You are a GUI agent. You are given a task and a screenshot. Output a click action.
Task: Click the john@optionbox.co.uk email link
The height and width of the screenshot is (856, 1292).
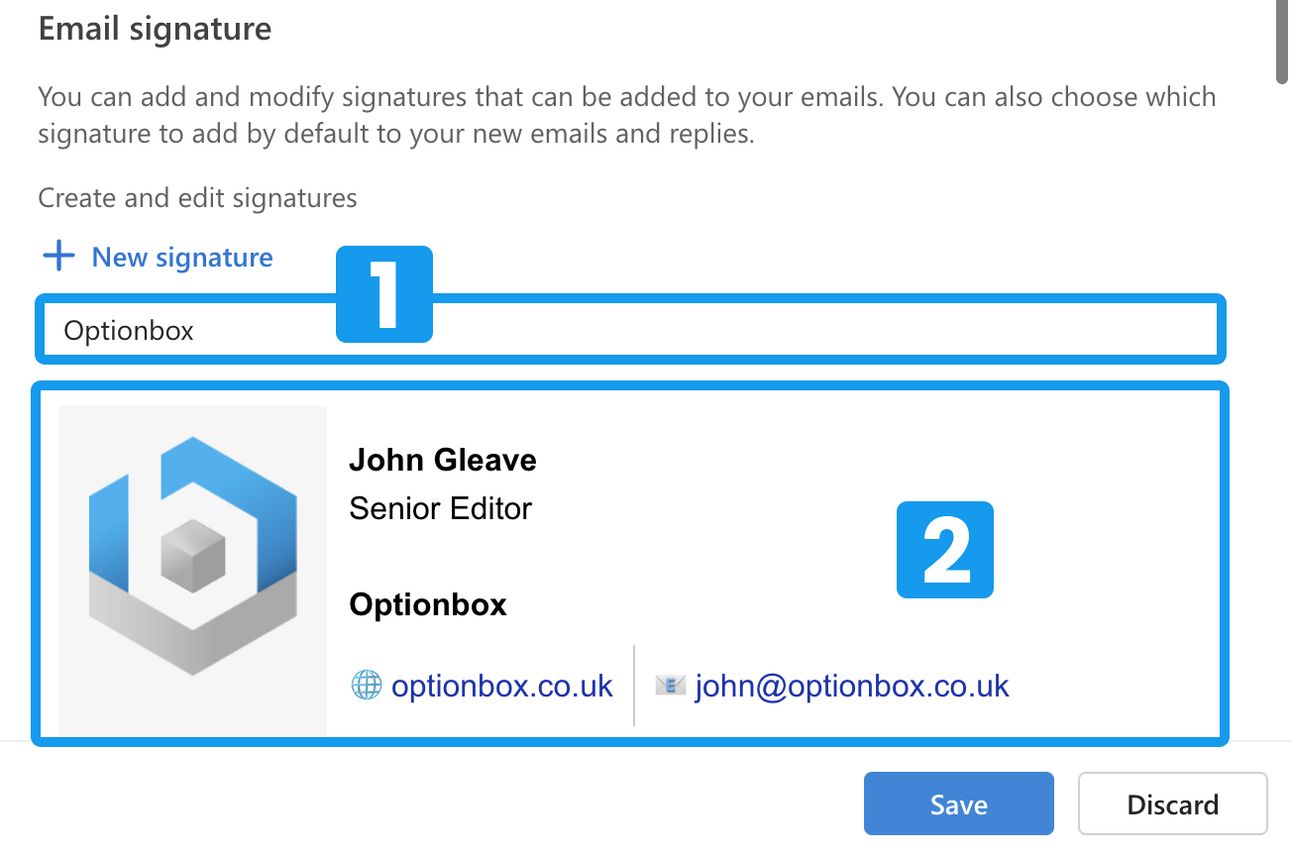tap(852, 686)
